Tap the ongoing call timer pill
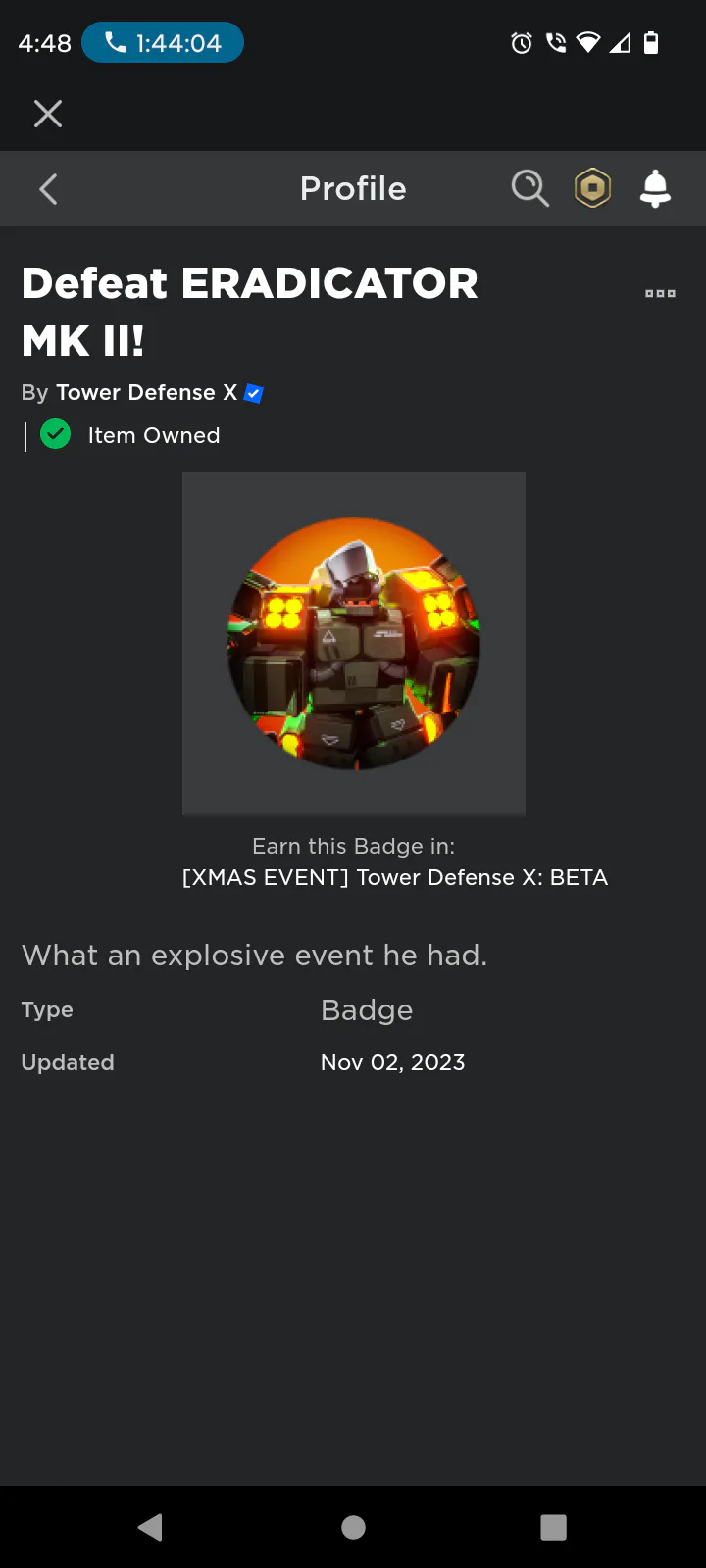706x1568 pixels. pos(163,43)
